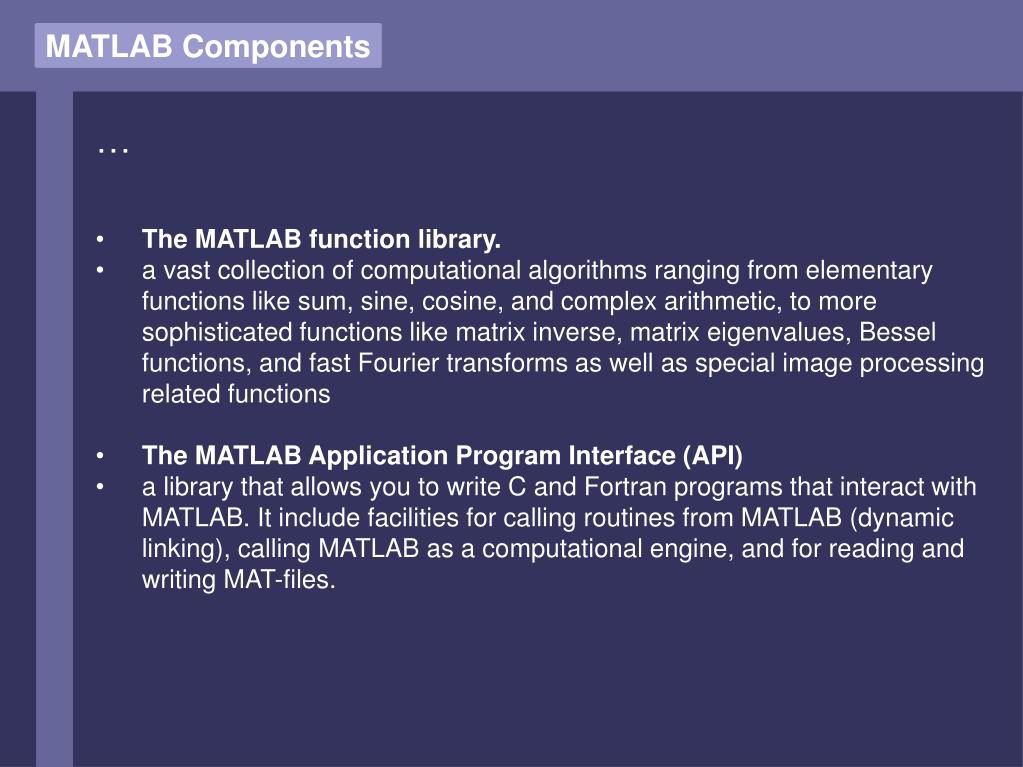Click the bullet before the API heading
Image resolution: width=1023 pixels, height=767 pixels.
tap(100, 456)
